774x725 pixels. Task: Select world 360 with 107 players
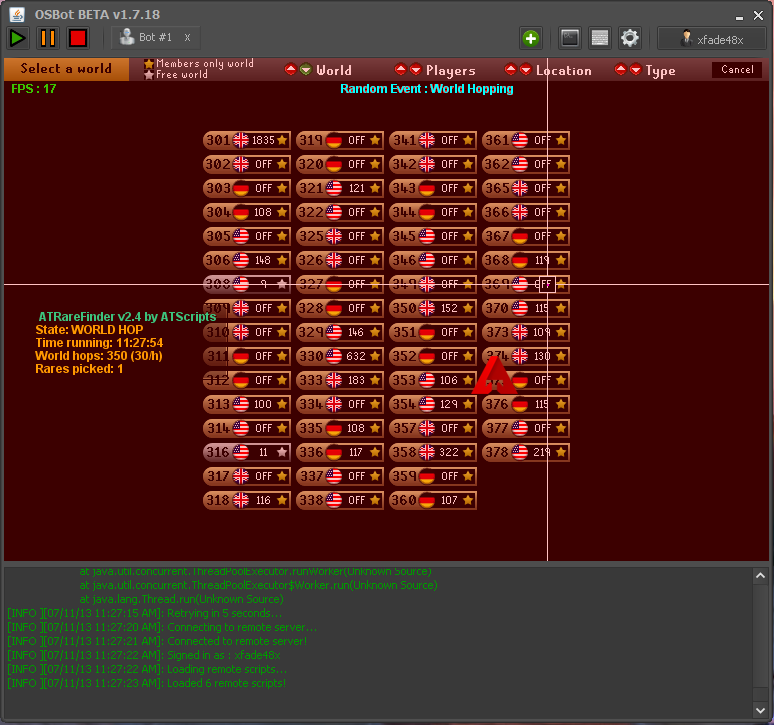pyautogui.click(x=433, y=500)
